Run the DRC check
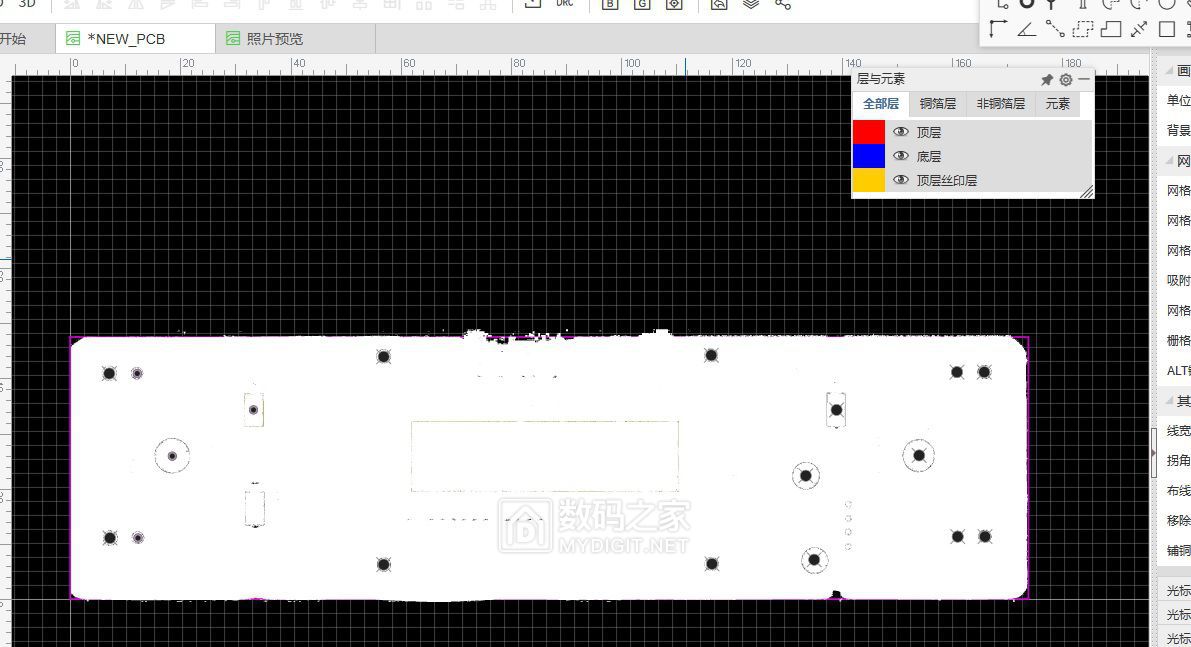The width and height of the screenshot is (1191, 647). click(x=564, y=4)
